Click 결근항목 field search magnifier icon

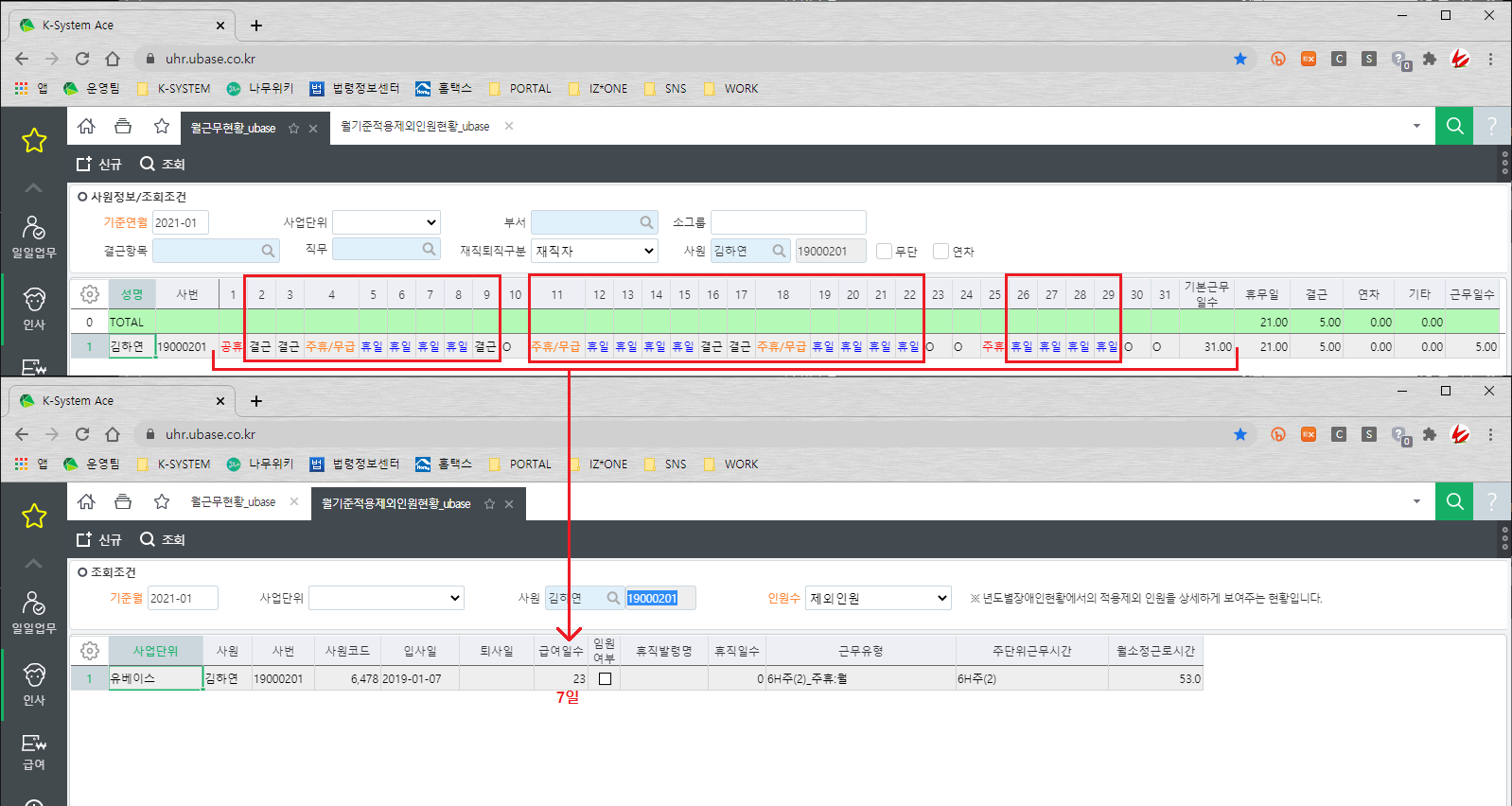tap(268, 251)
